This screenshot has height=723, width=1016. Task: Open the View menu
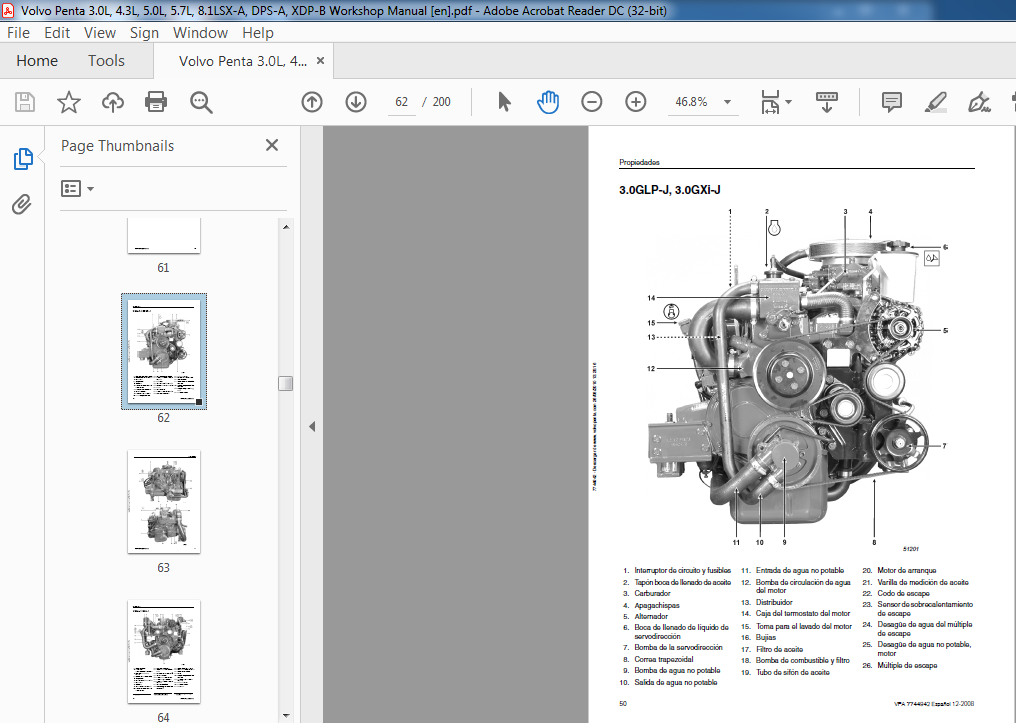click(100, 32)
